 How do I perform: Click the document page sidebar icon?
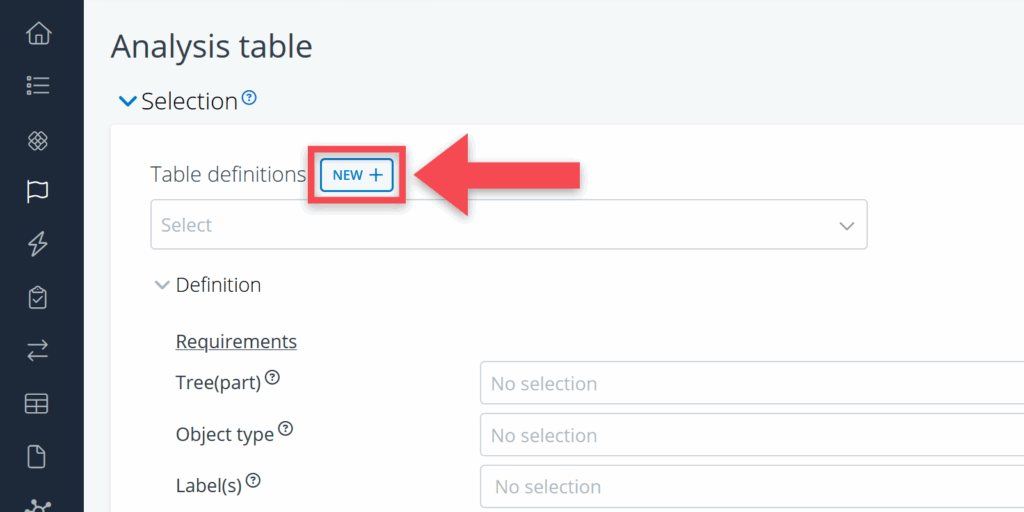[x=37, y=457]
